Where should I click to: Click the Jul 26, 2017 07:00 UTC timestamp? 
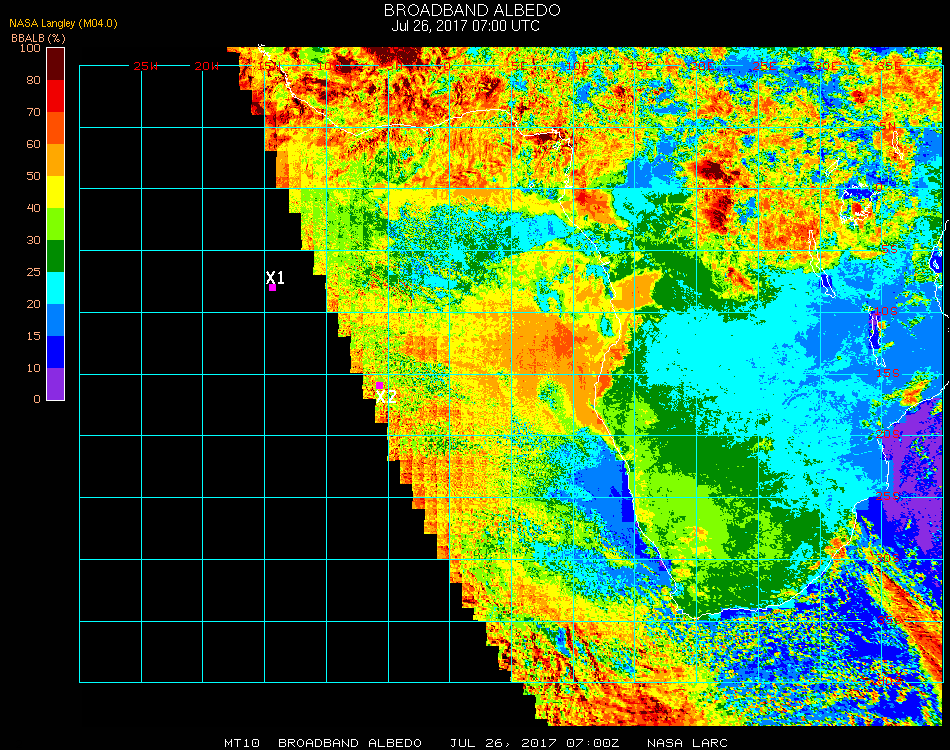[x=466, y=26]
